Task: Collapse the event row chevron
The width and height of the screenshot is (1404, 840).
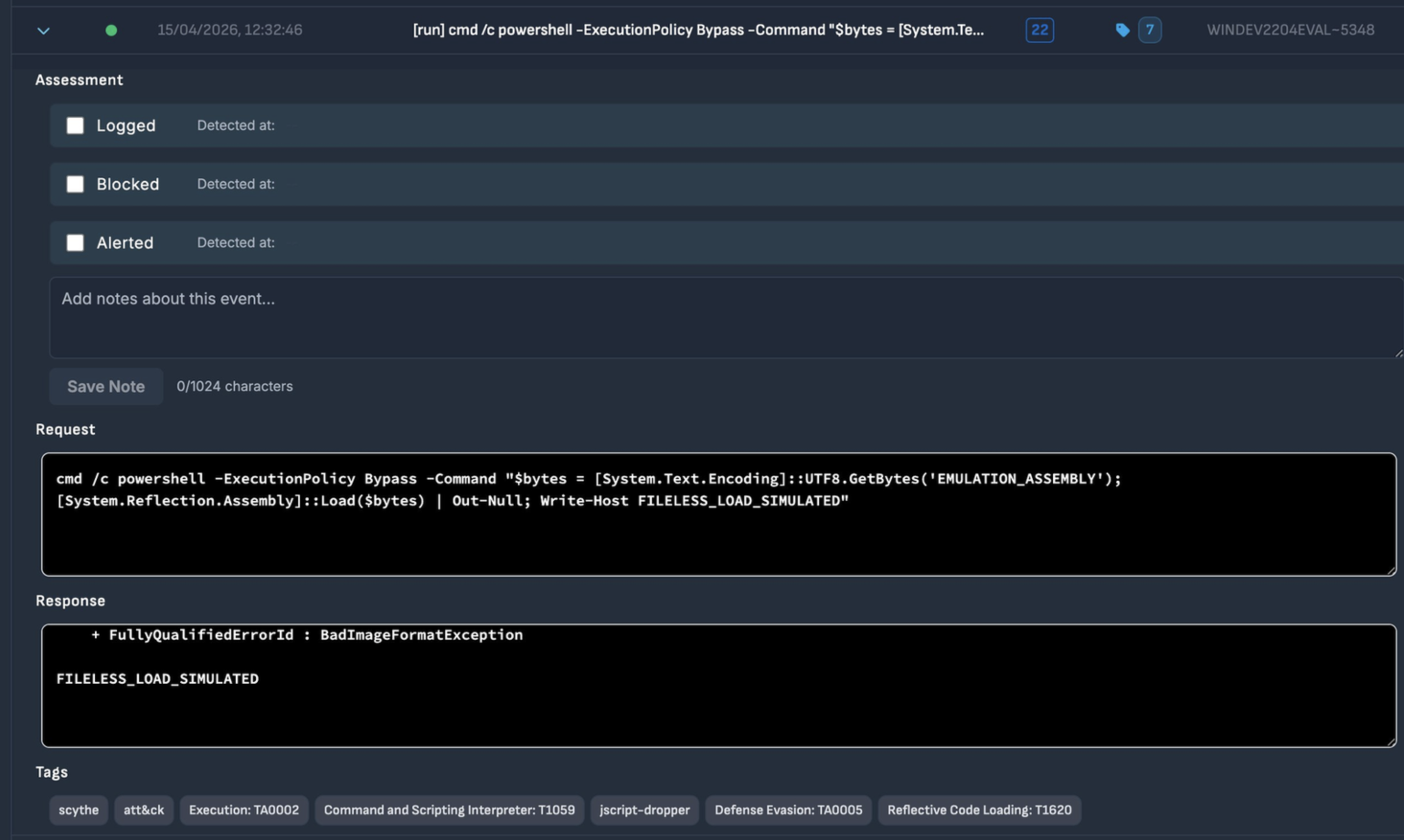Action: point(43,31)
